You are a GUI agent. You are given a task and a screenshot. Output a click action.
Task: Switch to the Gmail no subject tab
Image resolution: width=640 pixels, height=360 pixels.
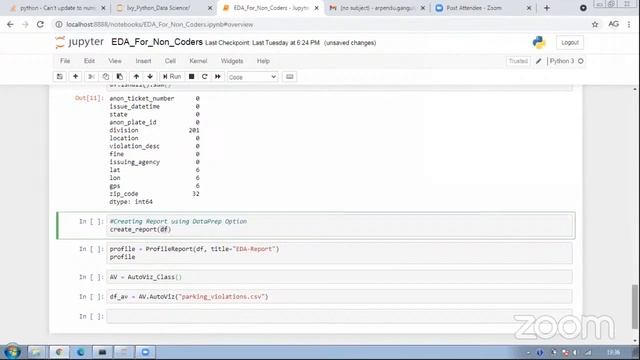point(376,8)
